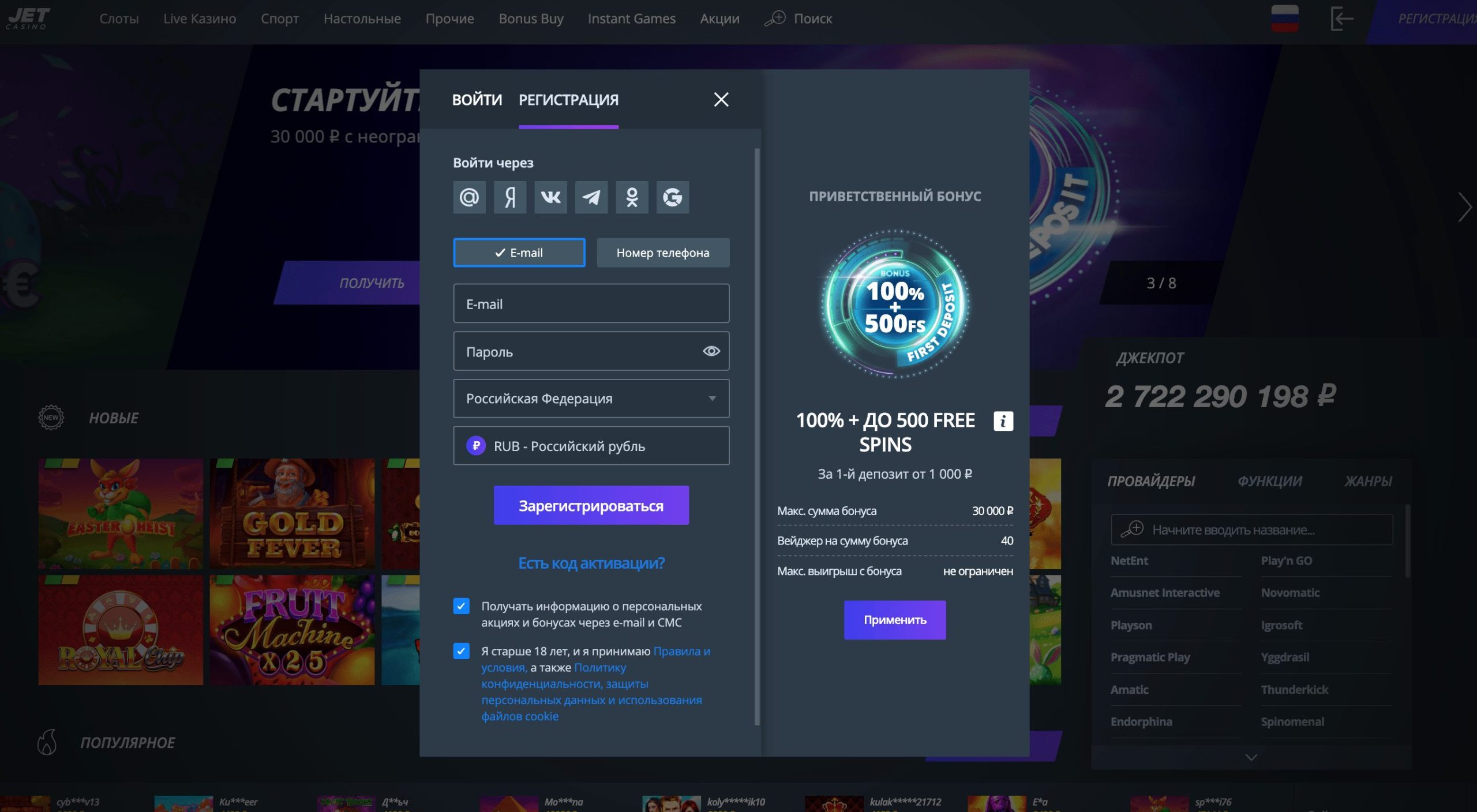Open the Российская Федерация country dropdown
The image size is (1477, 812).
(x=591, y=399)
